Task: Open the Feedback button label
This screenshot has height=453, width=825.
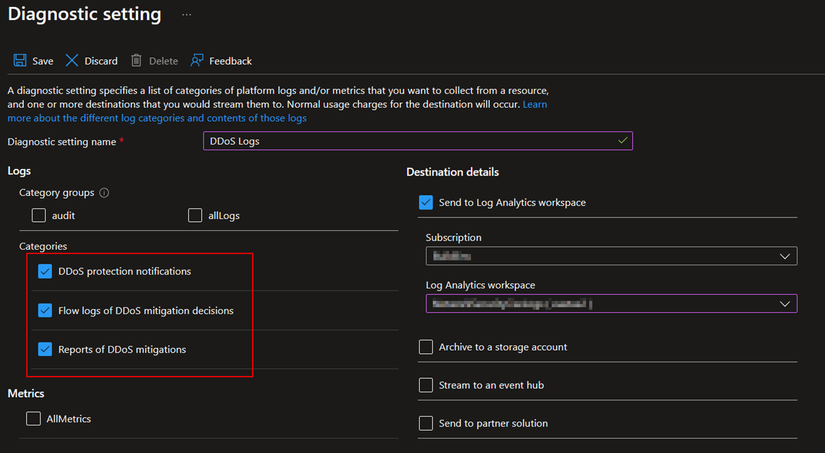Action: coord(230,61)
